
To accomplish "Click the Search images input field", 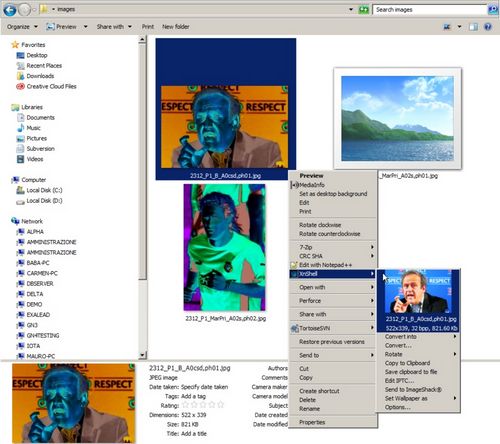I will [x=429, y=10].
